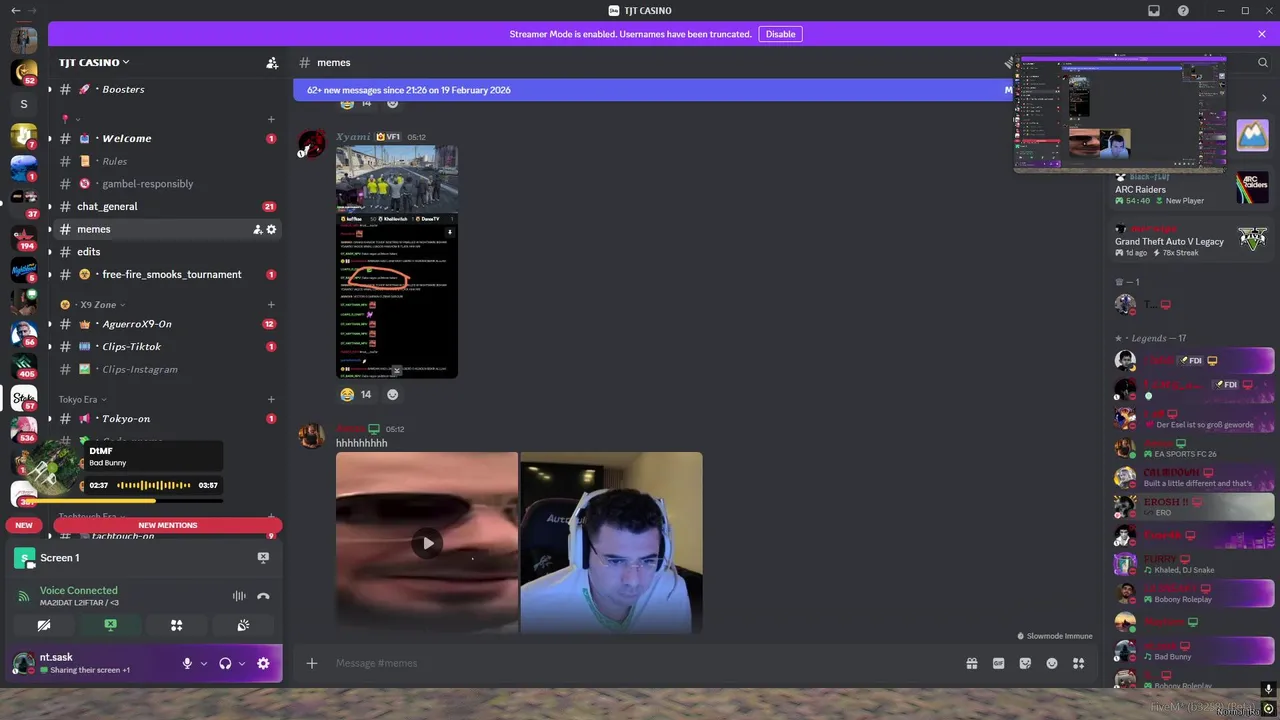The height and width of the screenshot is (720, 1280).
Task: Click Xyami's username
Action: pos(353,137)
